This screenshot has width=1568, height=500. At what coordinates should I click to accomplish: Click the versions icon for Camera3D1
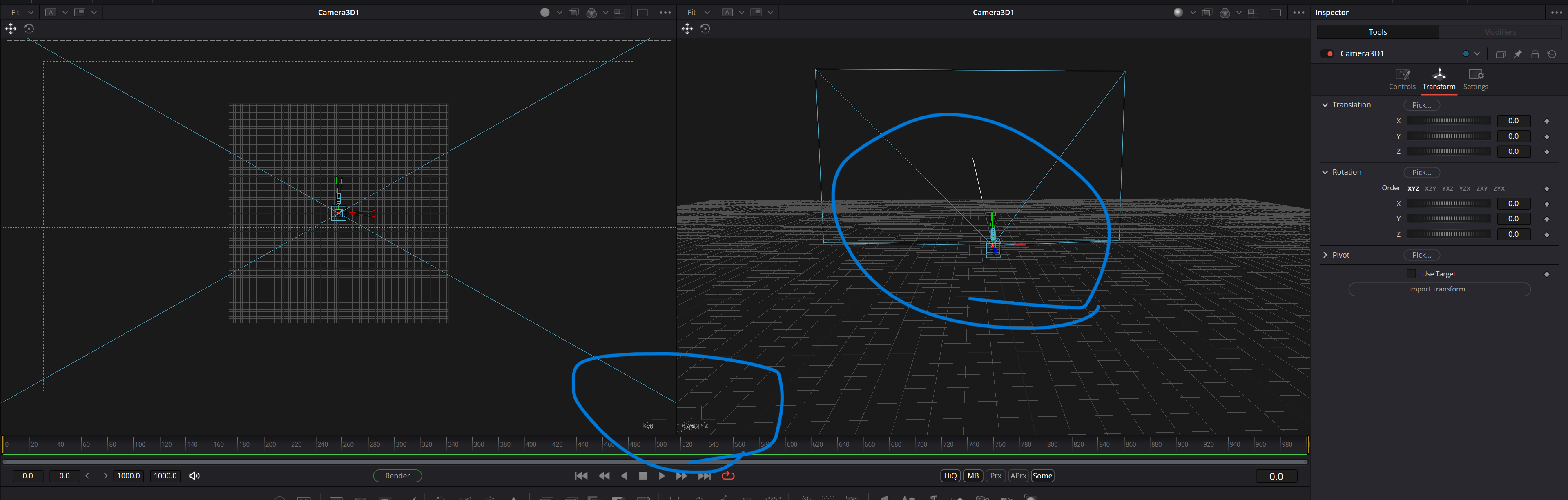1501,54
